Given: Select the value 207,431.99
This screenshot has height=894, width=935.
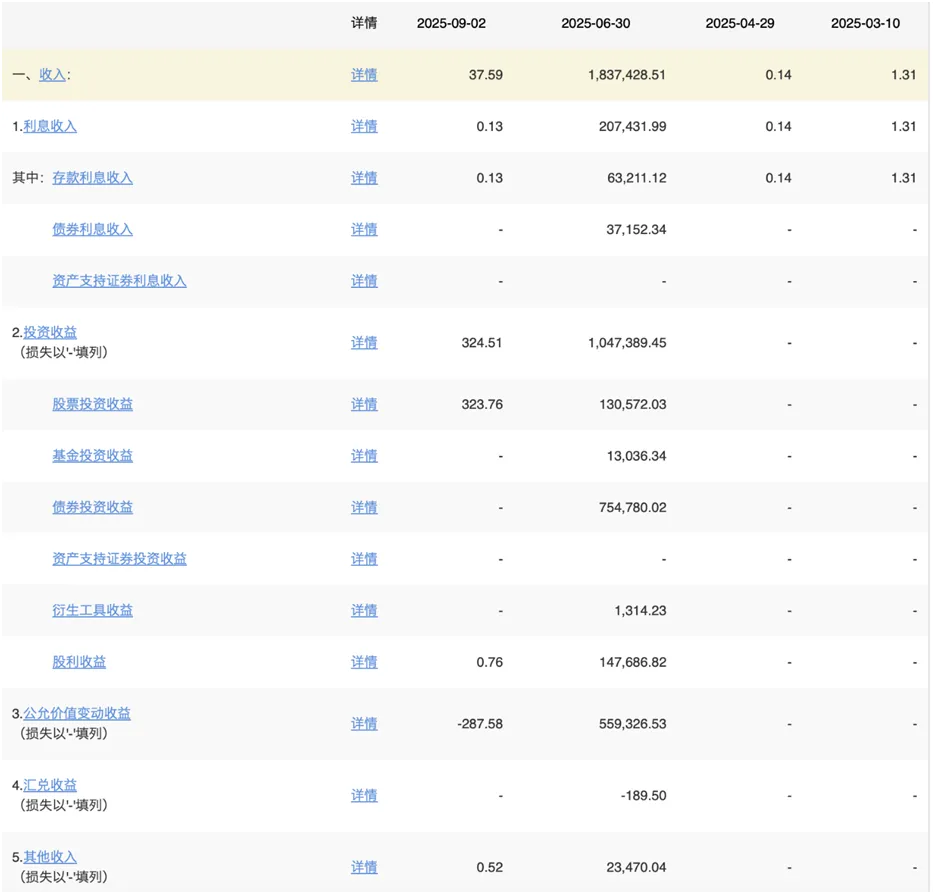Looking at the screenshot, I should [633, 126].
